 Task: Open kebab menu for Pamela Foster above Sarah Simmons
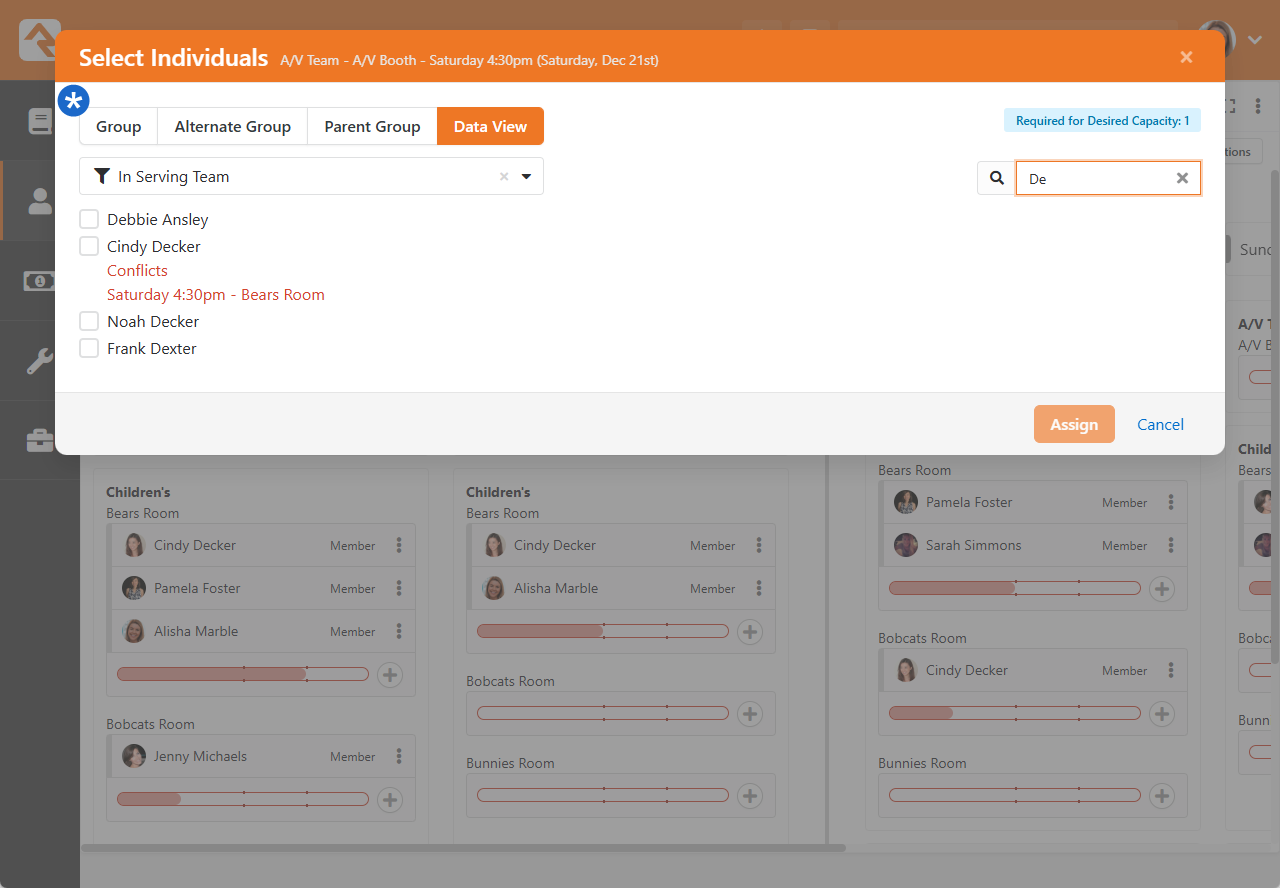1171,502
